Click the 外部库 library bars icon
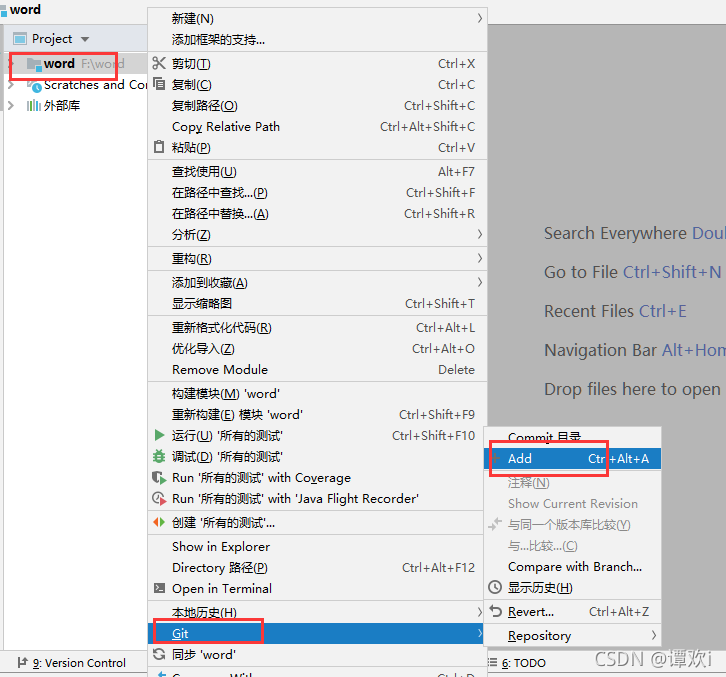Screen dimensions: 726x677 pyautogui.click(x=33, y=106)
